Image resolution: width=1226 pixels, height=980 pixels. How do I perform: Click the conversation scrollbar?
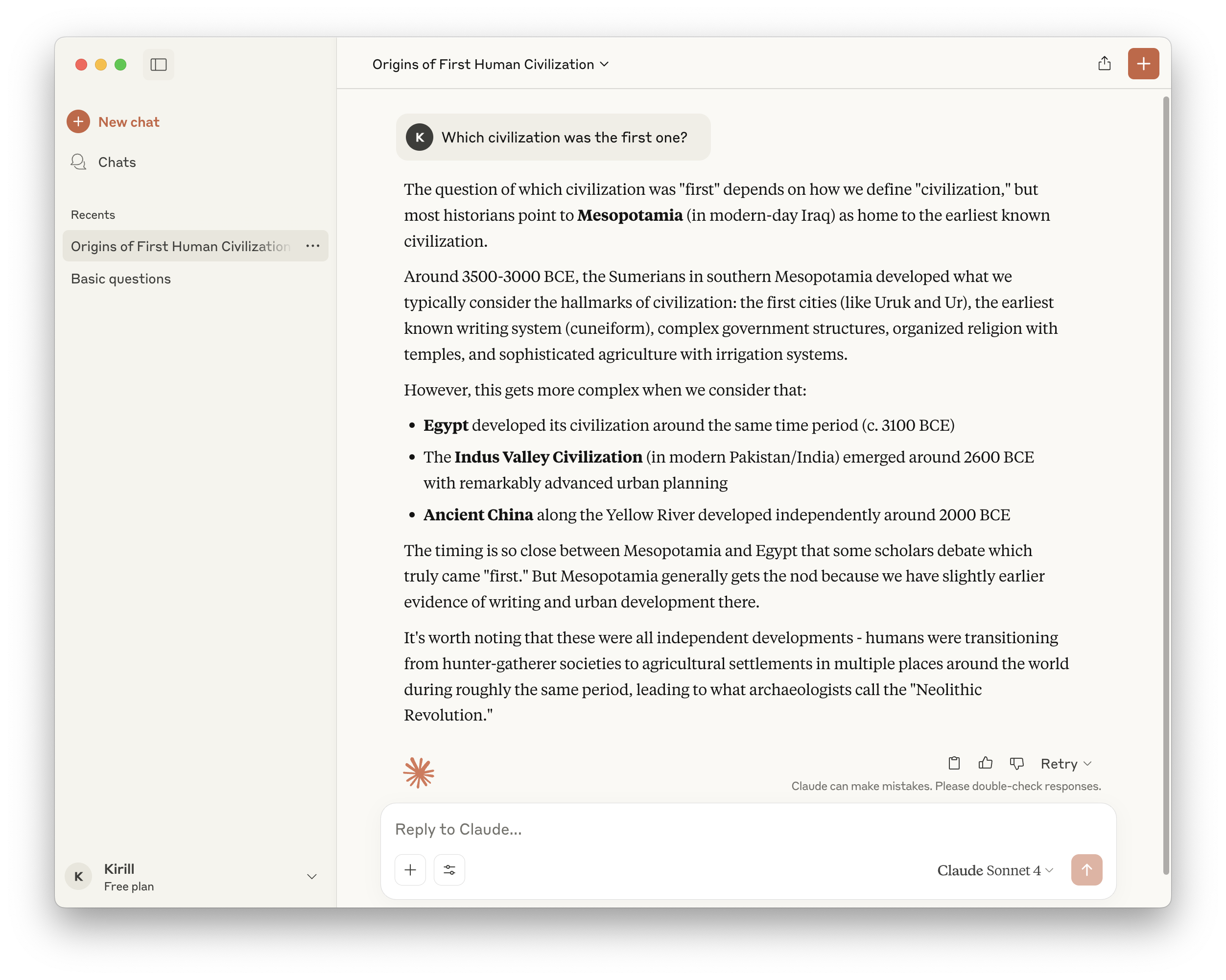coord(1166,485)
